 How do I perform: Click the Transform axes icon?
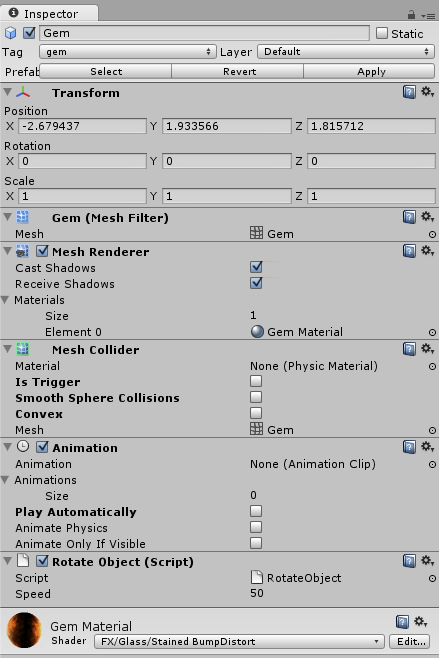coord(23,92)
